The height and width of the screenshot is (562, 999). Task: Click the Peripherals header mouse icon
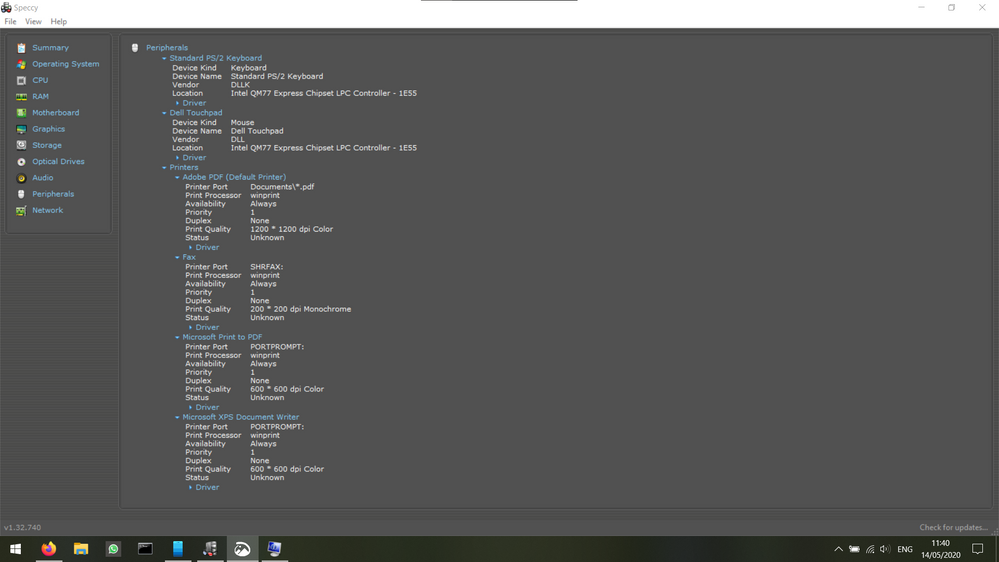coord(134,48)
